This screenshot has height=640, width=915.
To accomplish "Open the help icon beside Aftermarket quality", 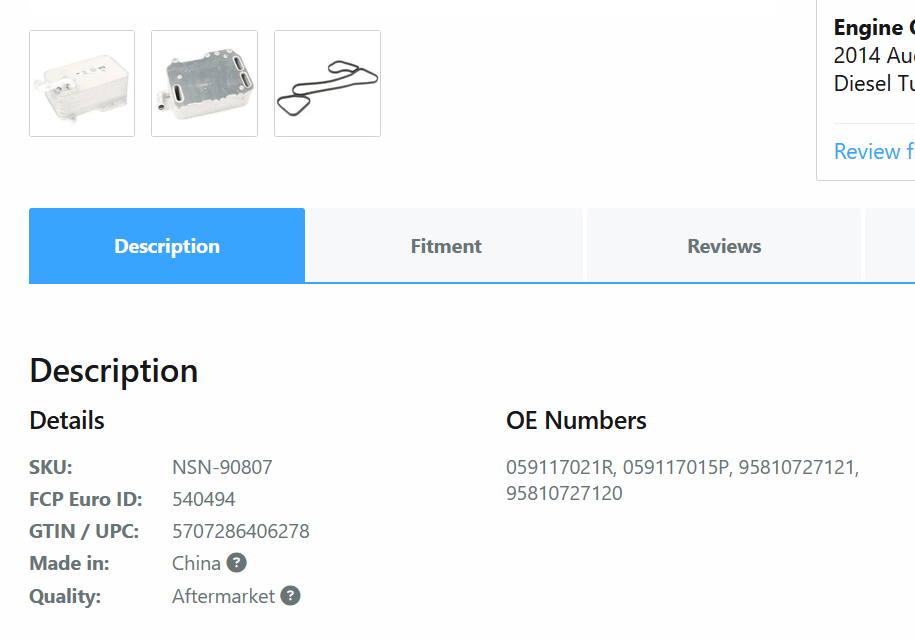I will coord(290,596).
